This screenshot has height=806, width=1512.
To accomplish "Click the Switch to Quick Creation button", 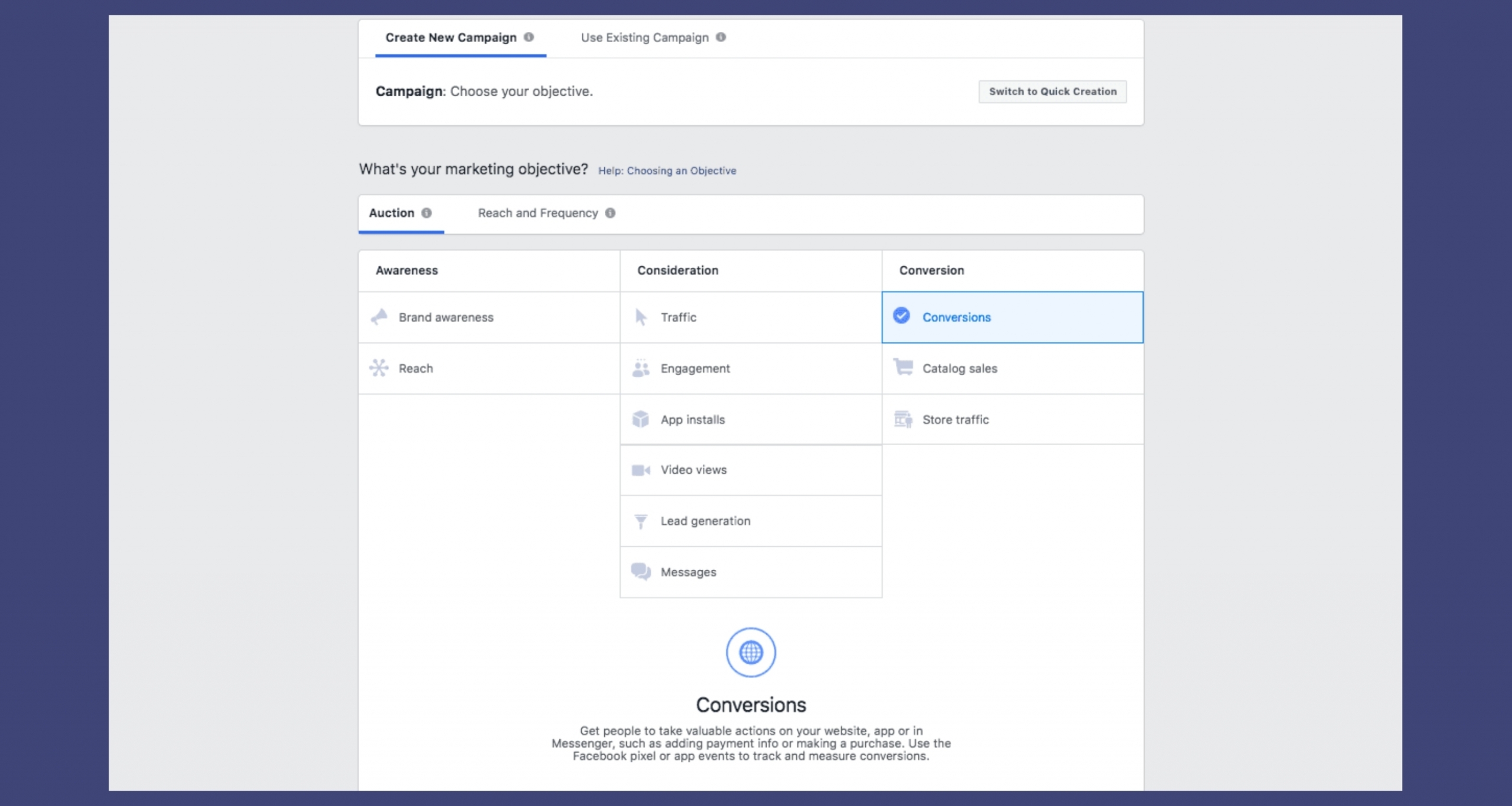I will pos(1052,91).
